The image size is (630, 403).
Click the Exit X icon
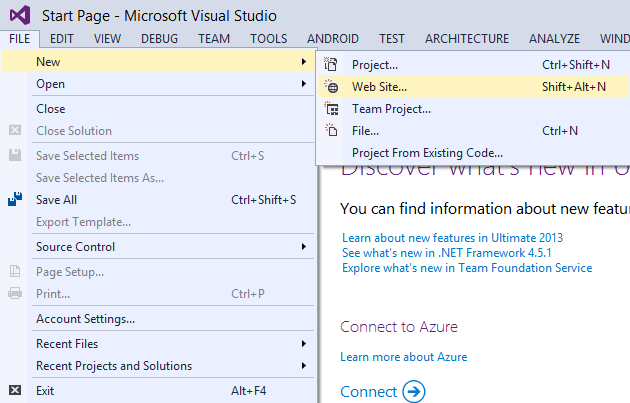pos(15,391)
